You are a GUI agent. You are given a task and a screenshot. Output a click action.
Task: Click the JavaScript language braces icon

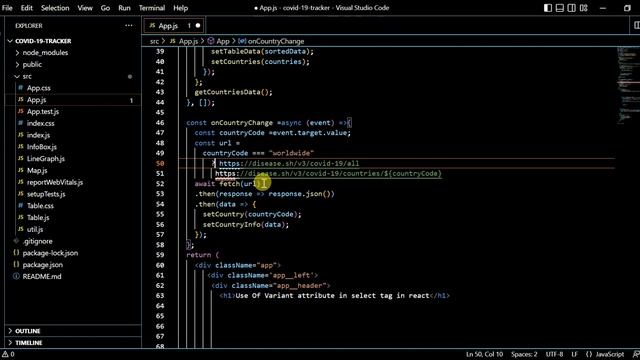(x=589, y=354)
